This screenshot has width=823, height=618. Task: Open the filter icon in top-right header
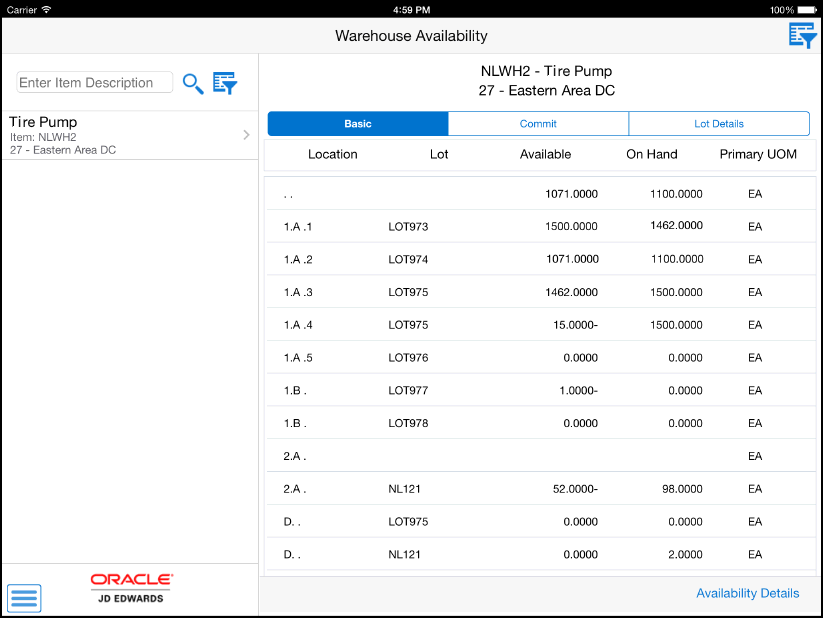(x=803, y=36)
